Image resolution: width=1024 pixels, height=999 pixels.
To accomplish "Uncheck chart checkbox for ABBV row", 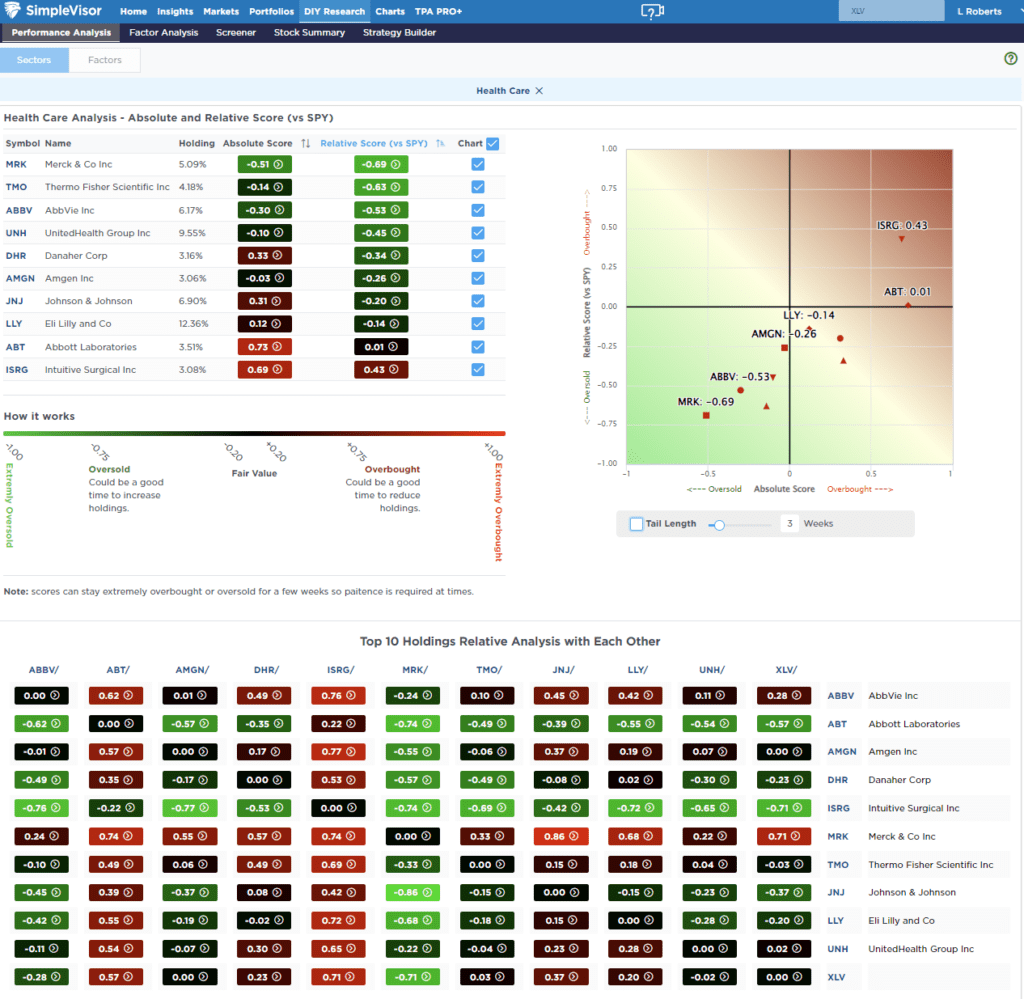I will [x=478, y=210].
